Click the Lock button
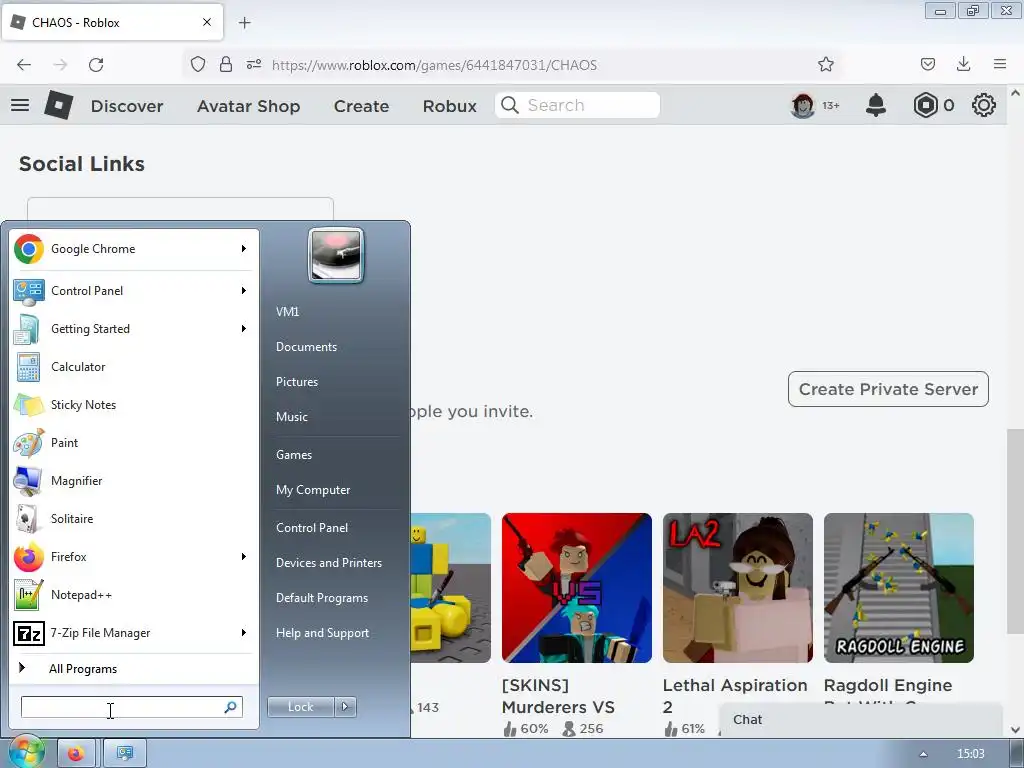The width and height of the screenshot is (1024, 768). (x=300, y=707)
